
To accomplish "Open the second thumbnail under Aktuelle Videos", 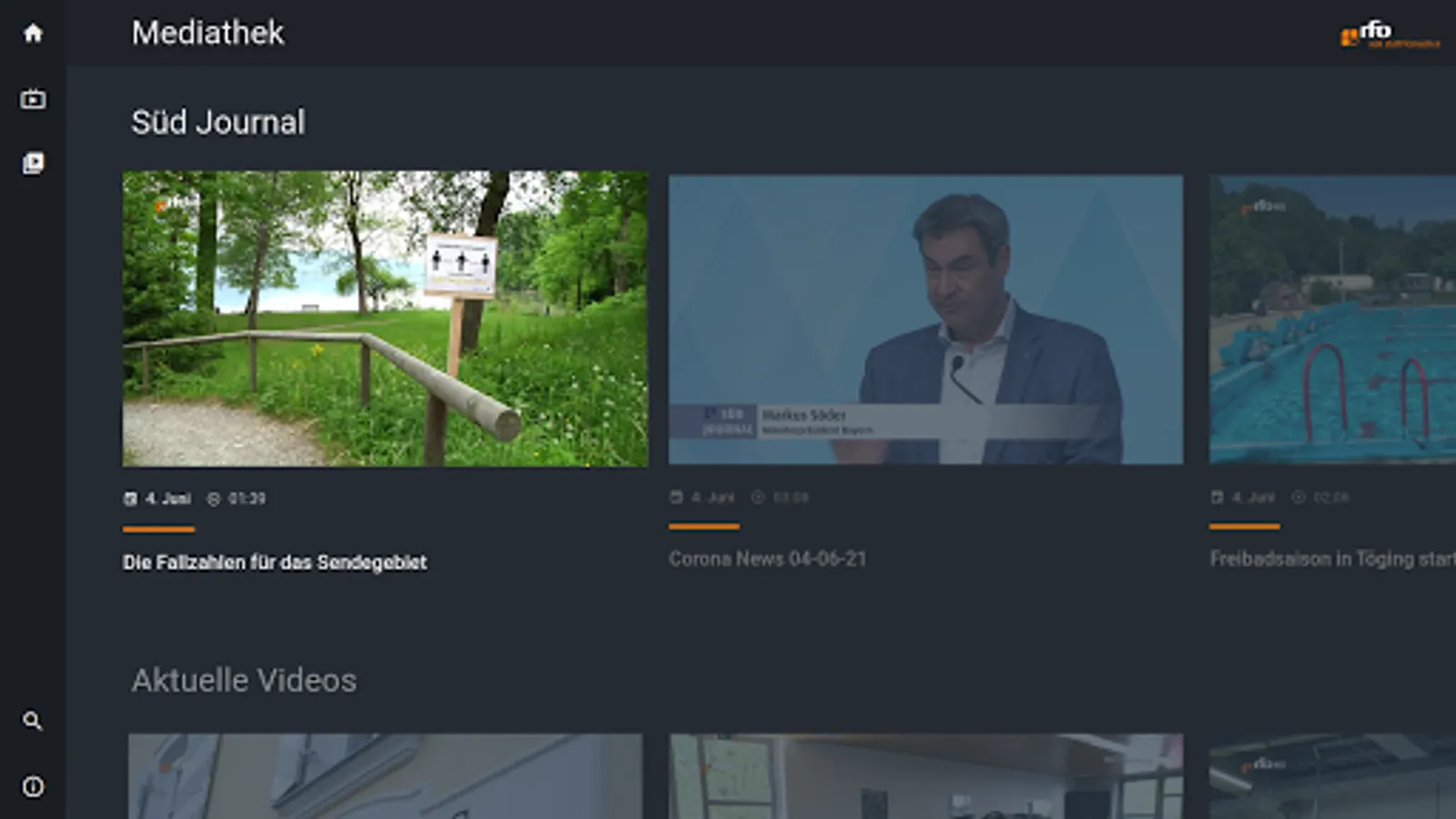I will pyautogui.click(x=925, y=776).
